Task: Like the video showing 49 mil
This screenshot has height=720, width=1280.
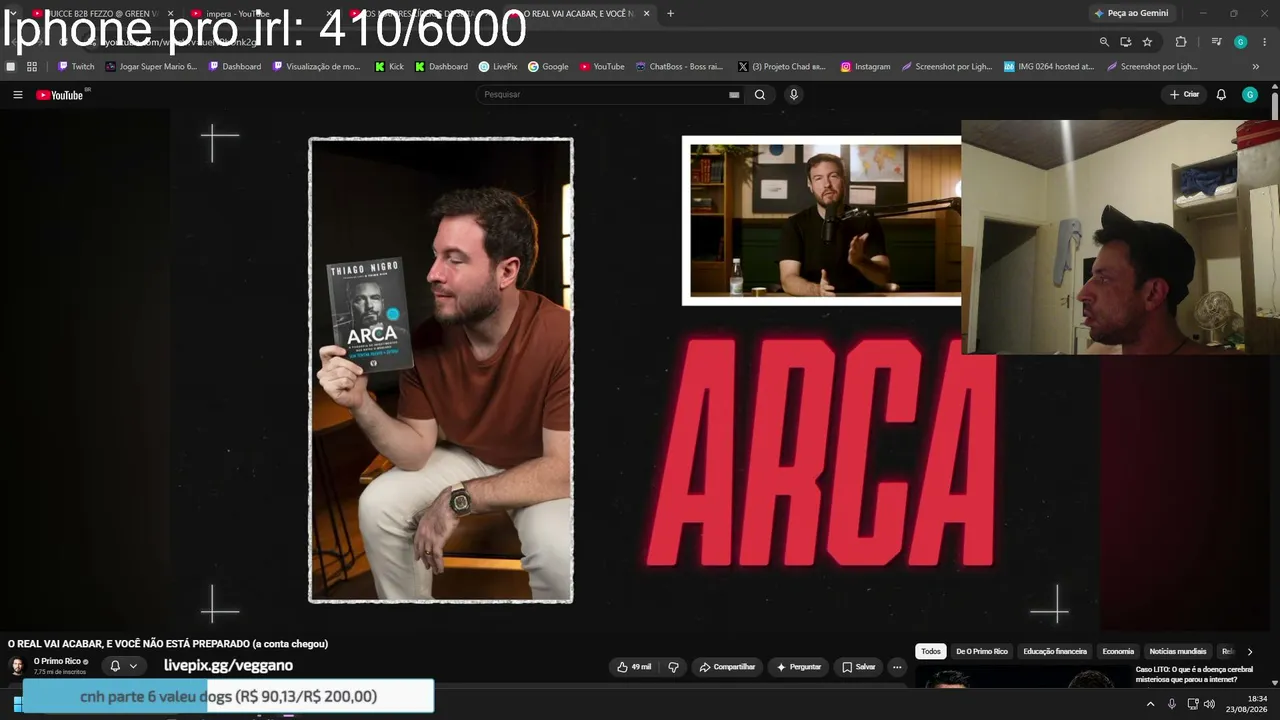Action: pyautogui.click(x=634, y=667)
